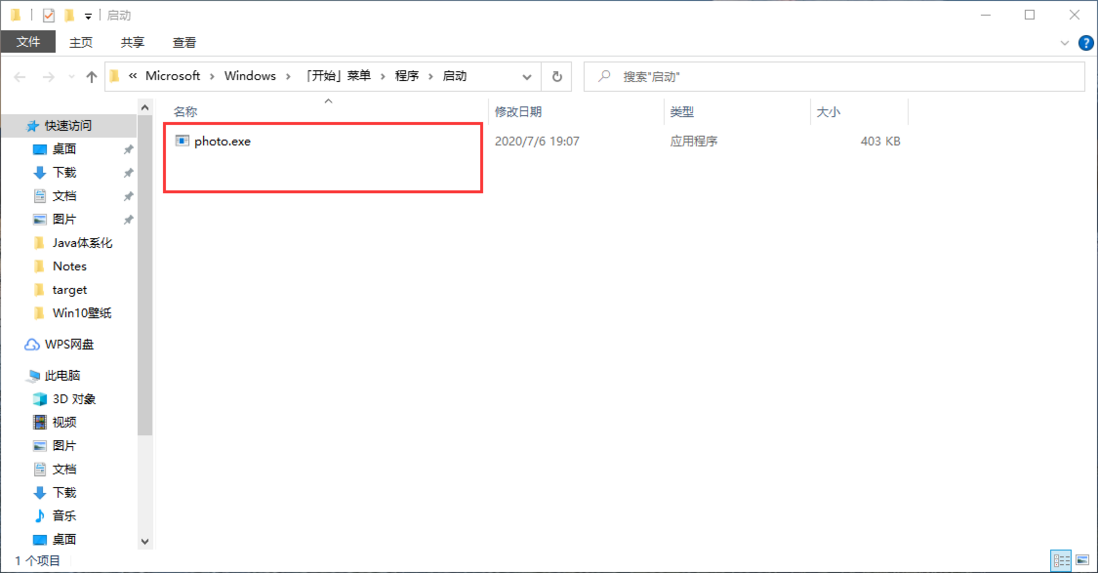The width and height of the screenshot is (1098, 573).
Task: Click the « path overflow chevron
Action: pos(133,76)
